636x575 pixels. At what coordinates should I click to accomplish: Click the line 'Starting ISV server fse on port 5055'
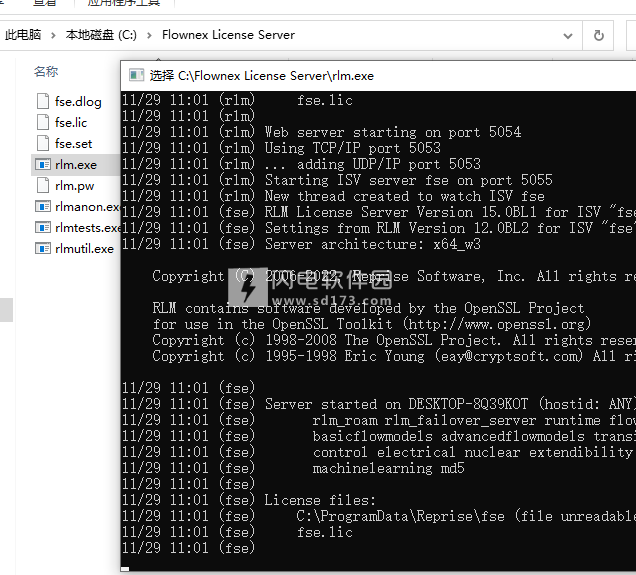tap(408, 180)
